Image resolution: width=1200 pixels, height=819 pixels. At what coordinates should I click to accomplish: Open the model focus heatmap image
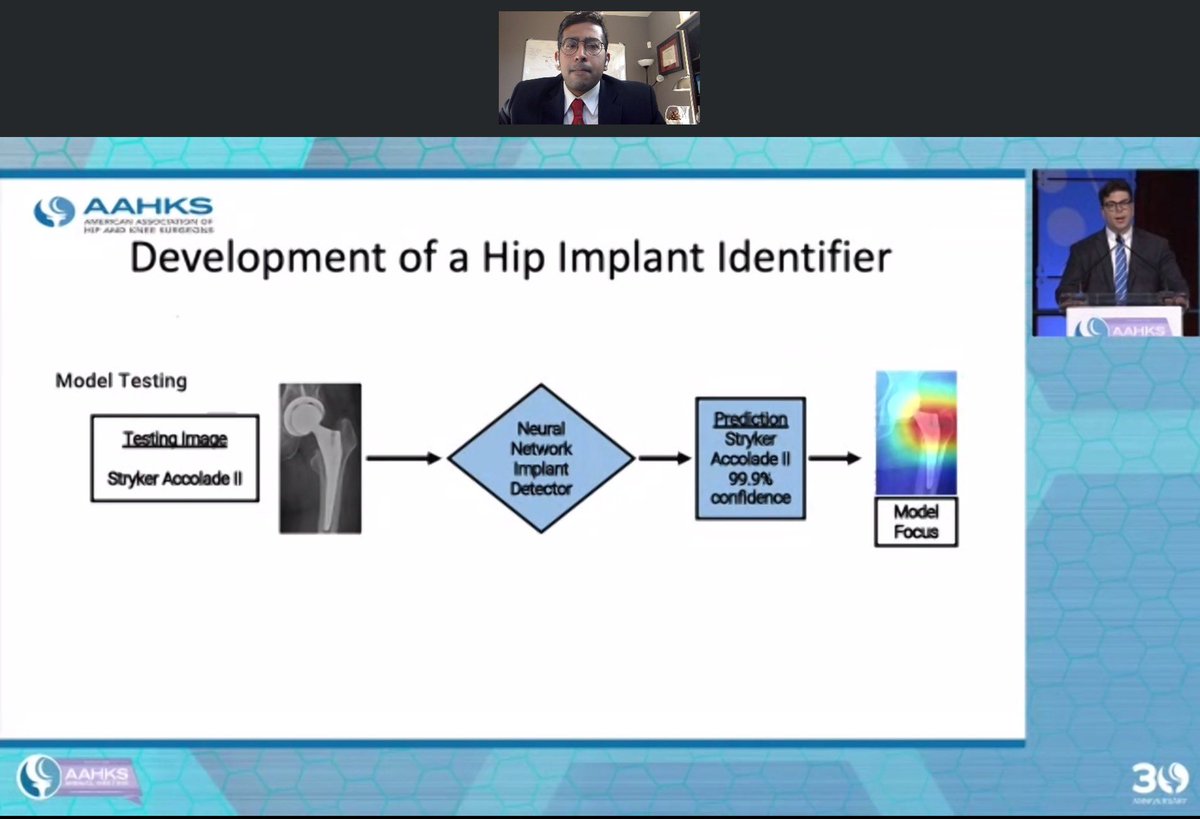(916, 433)
